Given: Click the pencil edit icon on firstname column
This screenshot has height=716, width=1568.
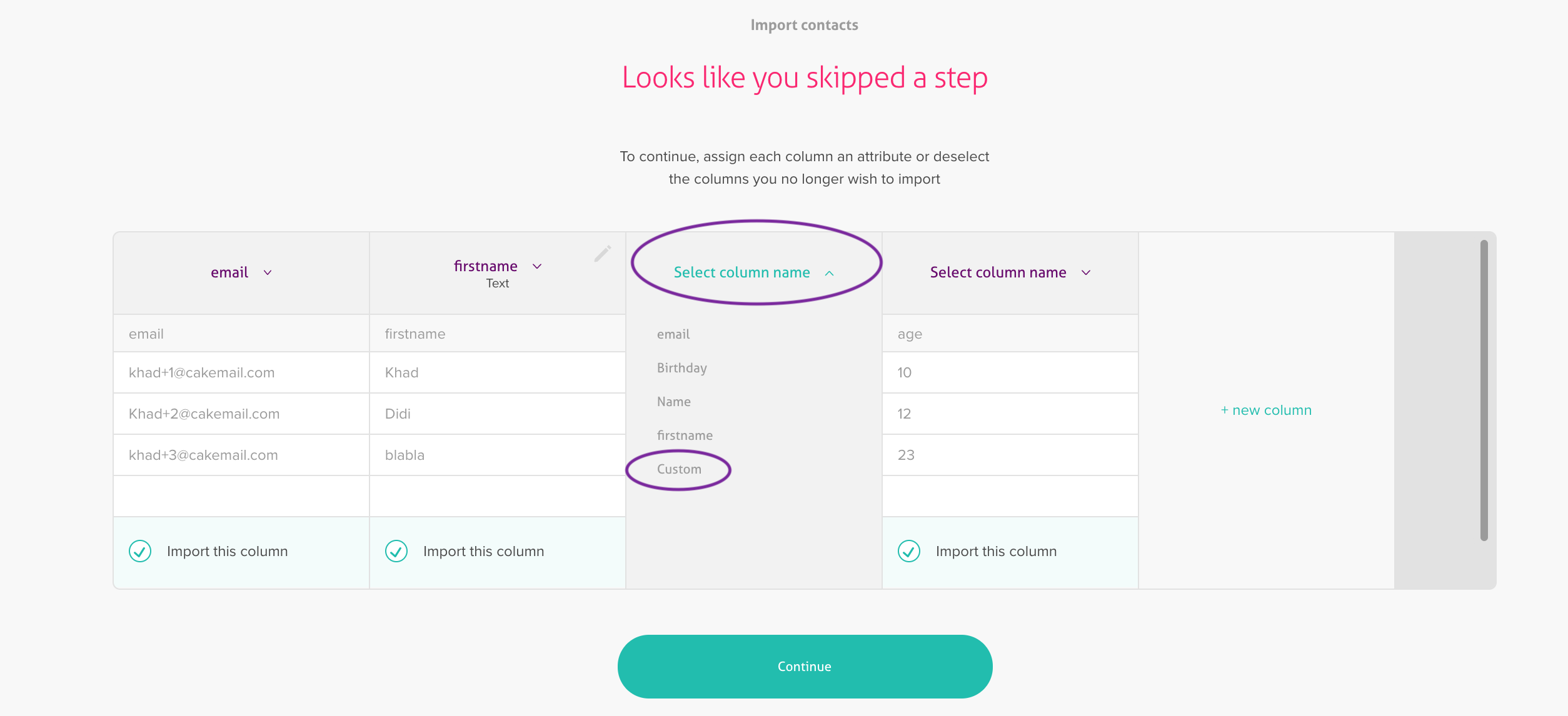Looking at the screenshot, I should (602, 253).
